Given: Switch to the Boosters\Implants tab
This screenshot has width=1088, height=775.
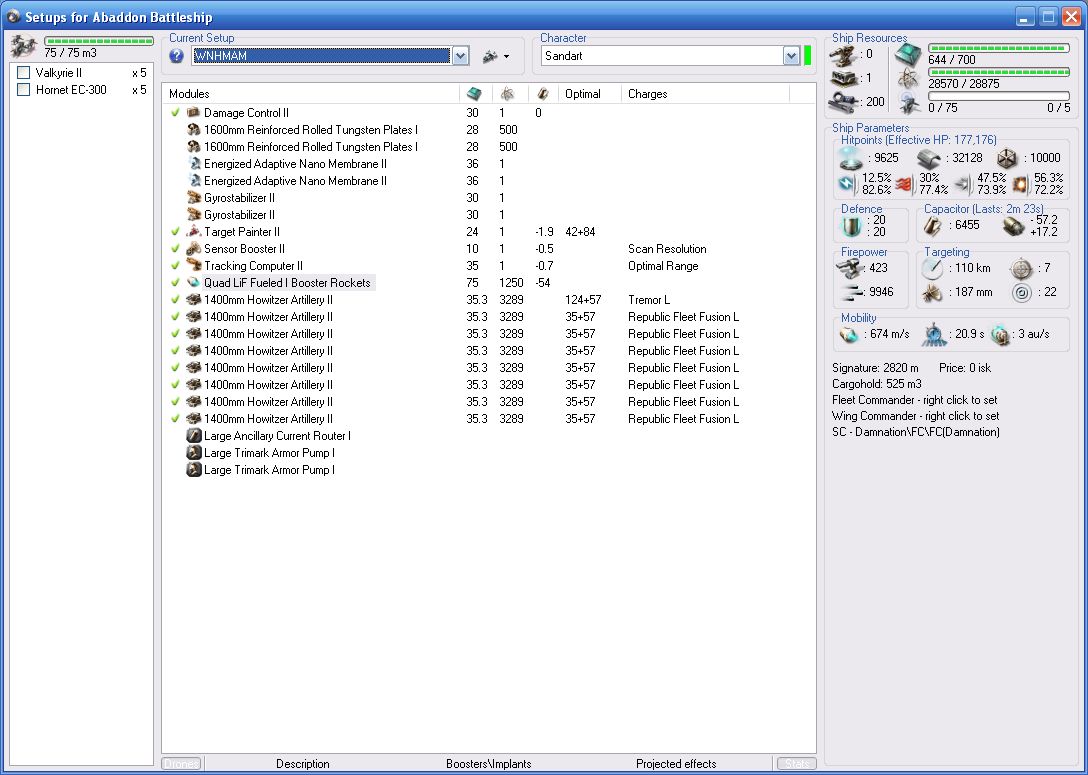Looking at the screenshot, I should click(488, 764).
